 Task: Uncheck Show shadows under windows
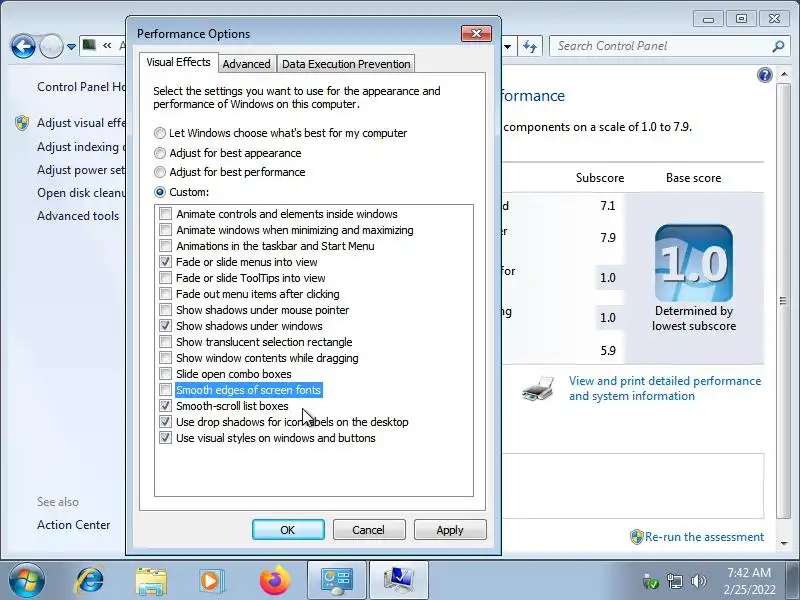click(x=165, y=326)
